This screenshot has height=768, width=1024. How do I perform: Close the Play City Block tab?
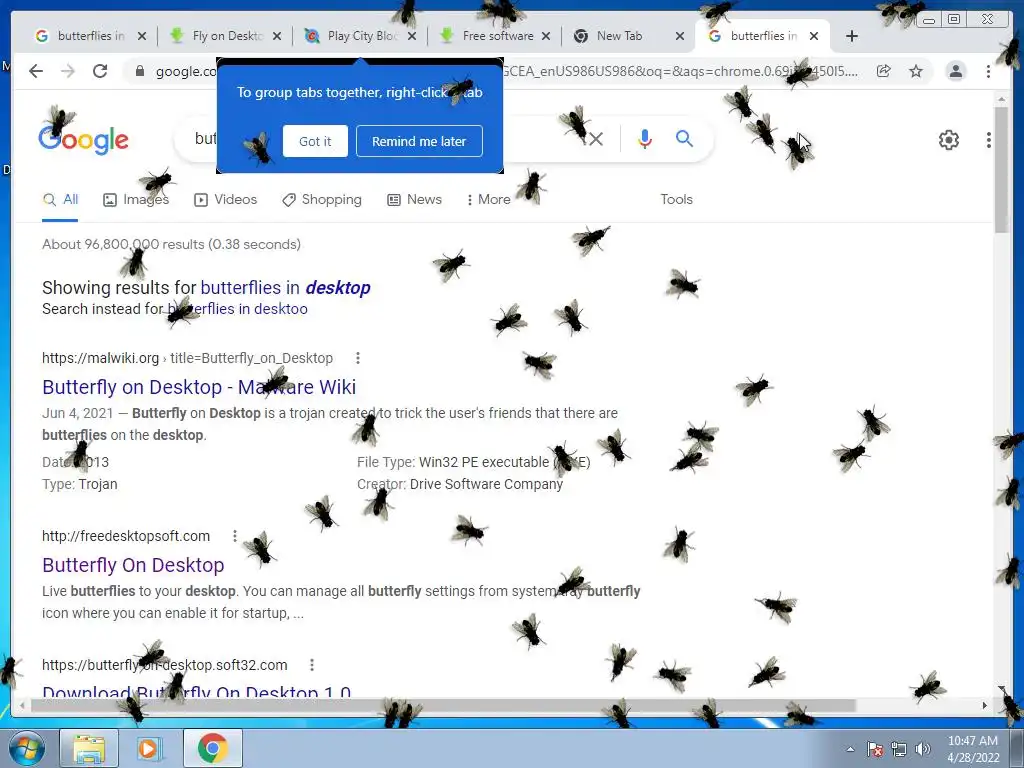(x=412, y=37)
